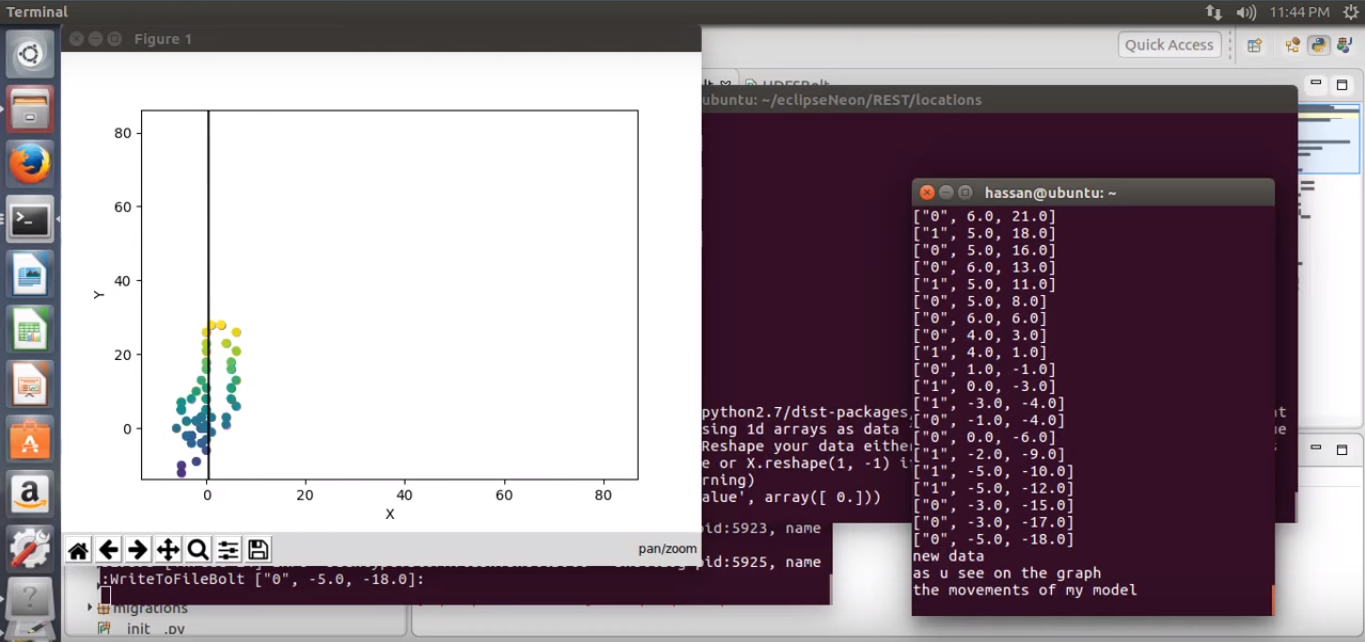Maximize the Eclipse editor view panel

point(1340,85)
